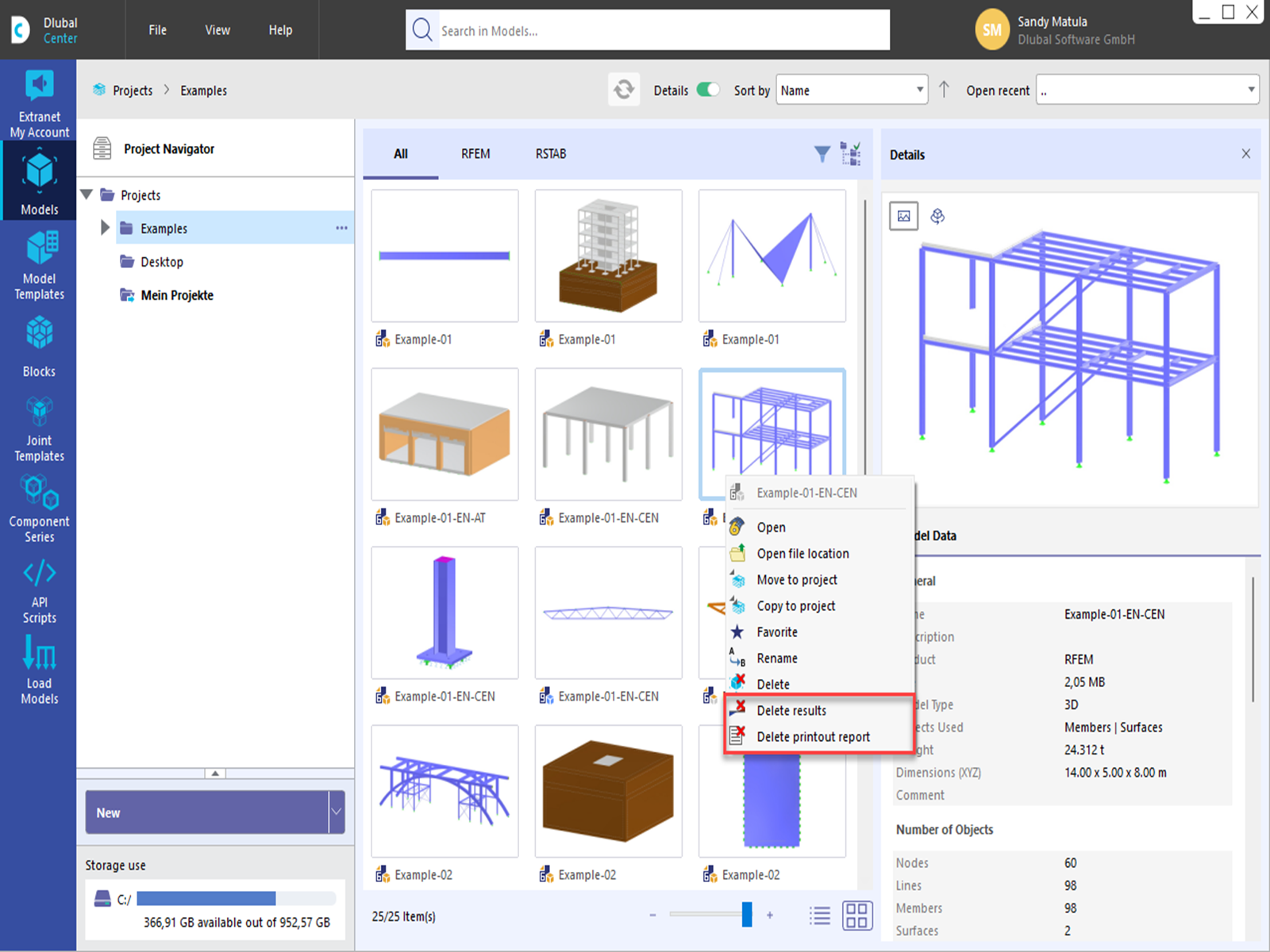Screen dimensions: 1270x952
Task: Adjust the thumbnail size slider handle
Action: point(746,915)
